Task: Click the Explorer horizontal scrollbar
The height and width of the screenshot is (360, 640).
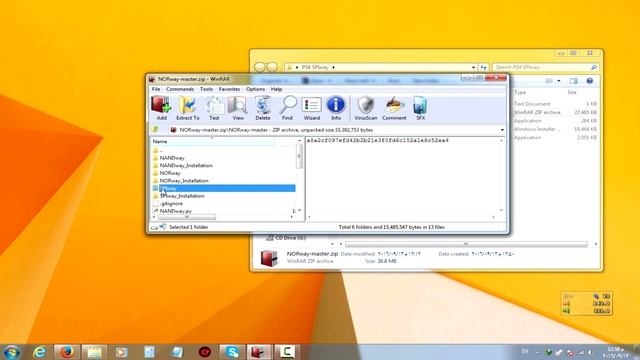Action: [x=466, y=244]
